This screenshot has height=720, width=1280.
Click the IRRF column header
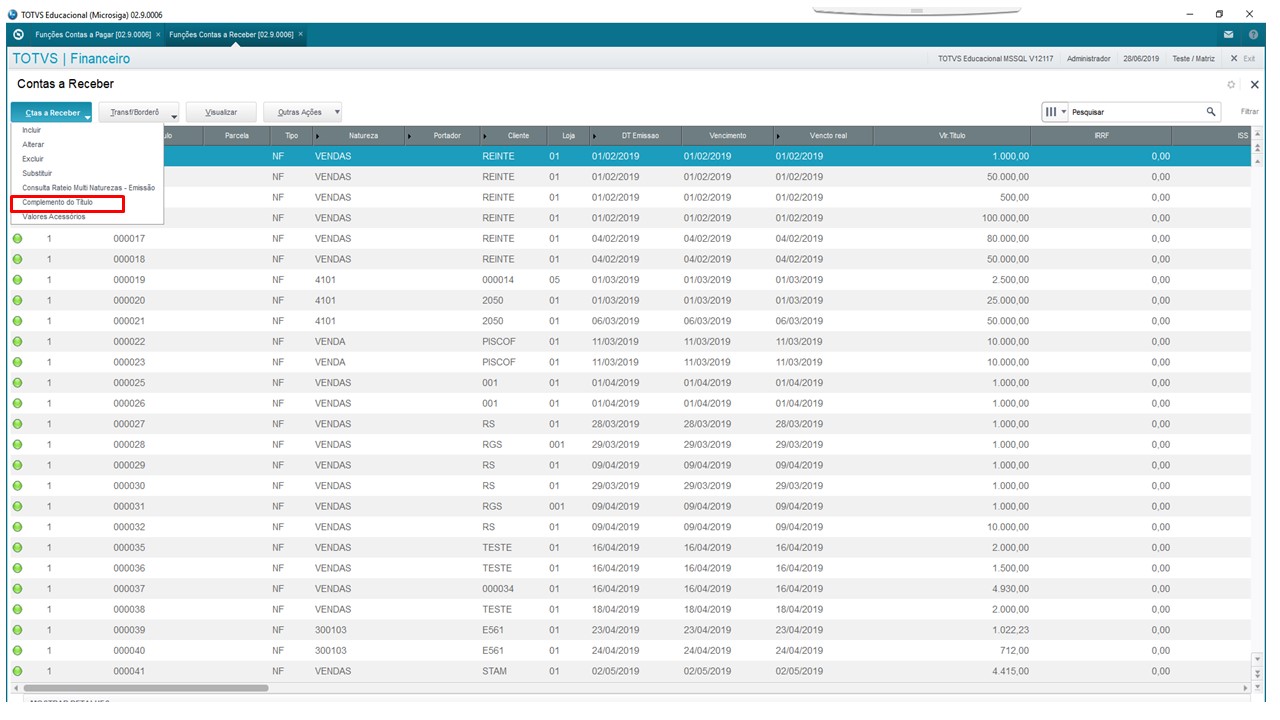coord(1101,135)
